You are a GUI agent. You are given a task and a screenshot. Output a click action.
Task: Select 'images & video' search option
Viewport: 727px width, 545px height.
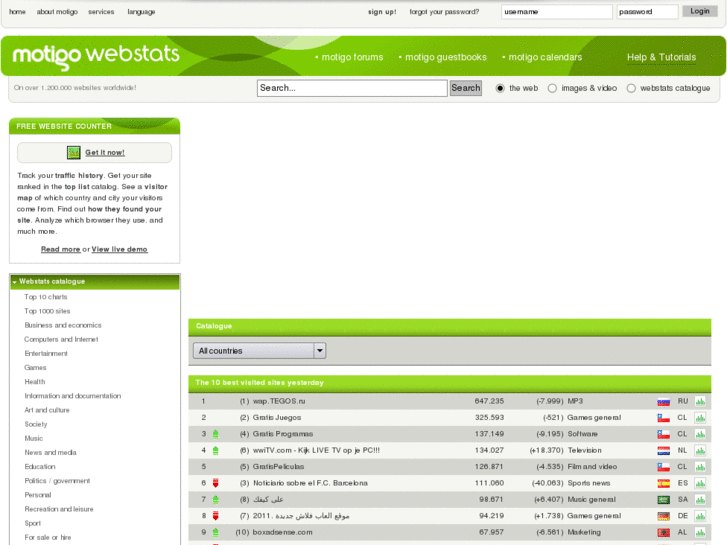click(552, 88)
